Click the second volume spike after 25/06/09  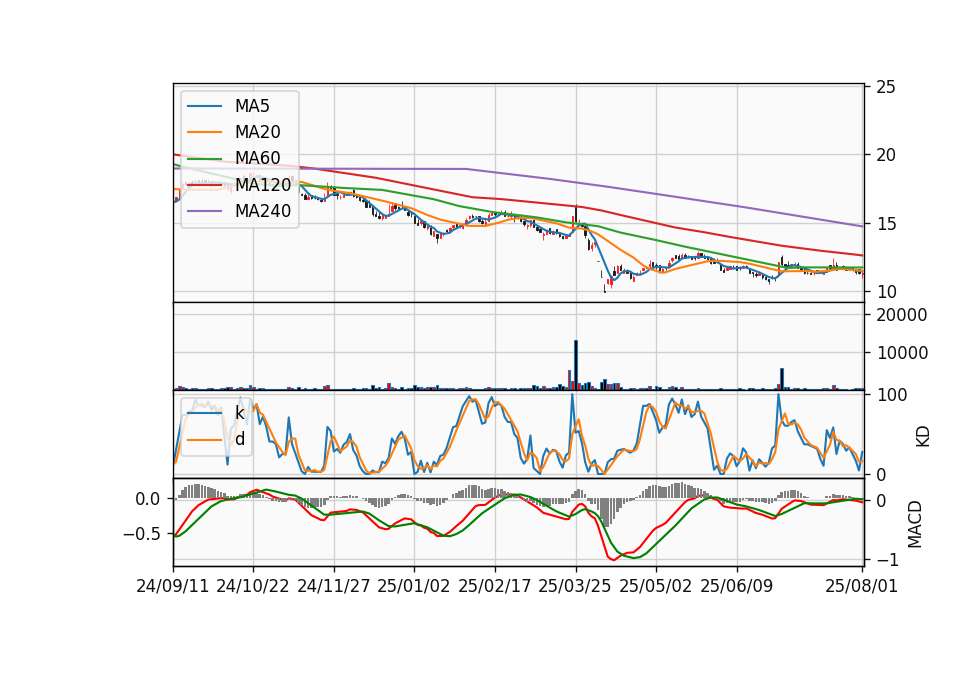(x=782, y=378)
